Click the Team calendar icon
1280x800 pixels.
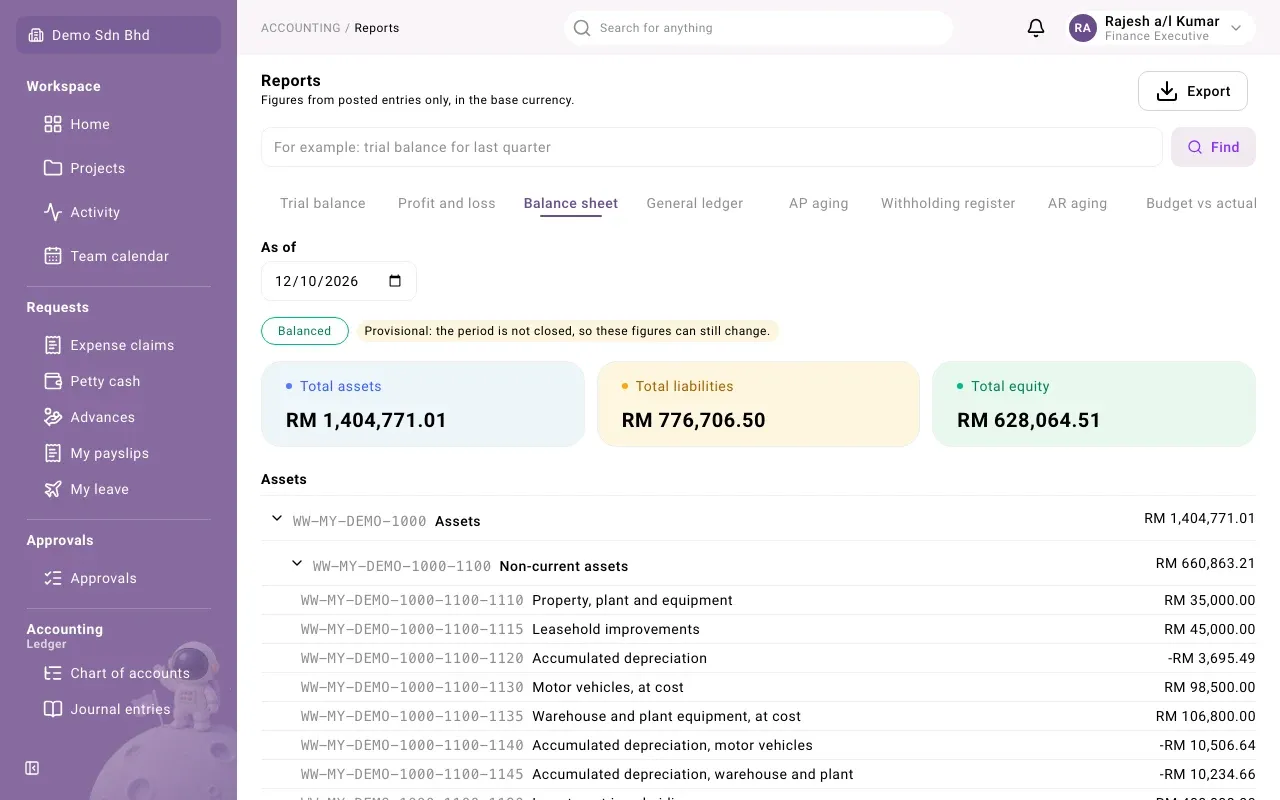tap(53, 256)
